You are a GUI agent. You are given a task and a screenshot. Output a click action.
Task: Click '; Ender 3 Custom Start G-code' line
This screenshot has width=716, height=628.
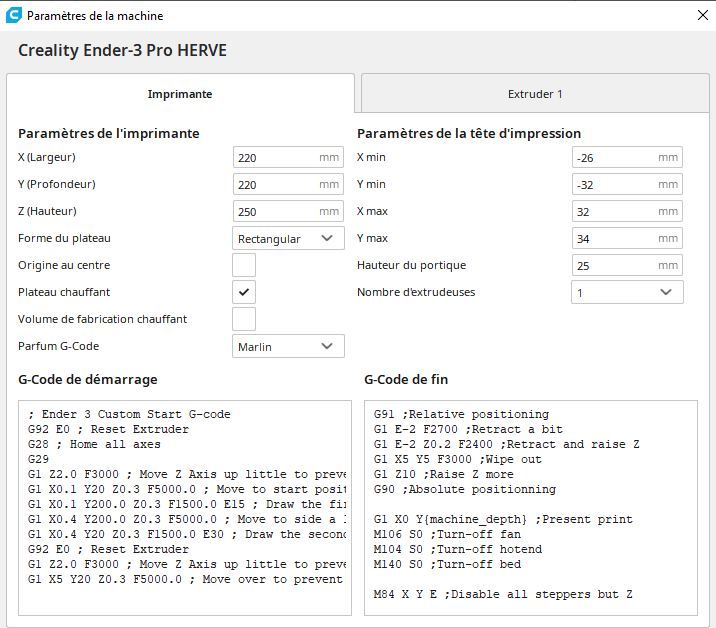129,414
